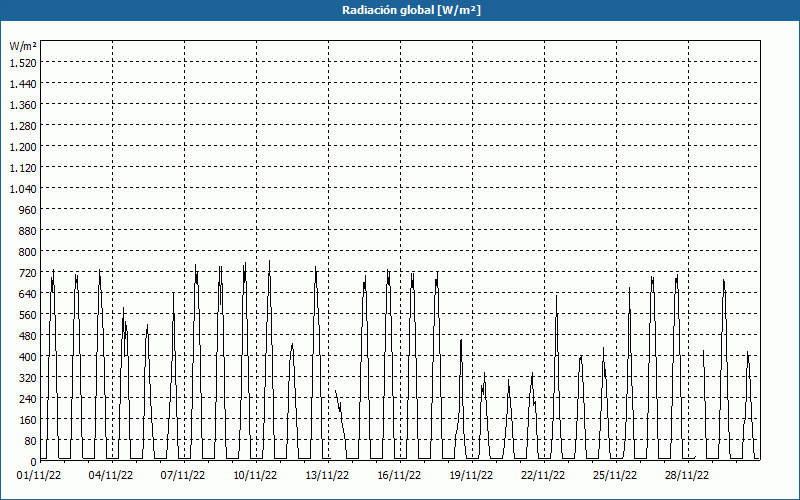The image size is (800, 500).
Task: Click the 1.200 y-axis value
Action: pos(23,147)
